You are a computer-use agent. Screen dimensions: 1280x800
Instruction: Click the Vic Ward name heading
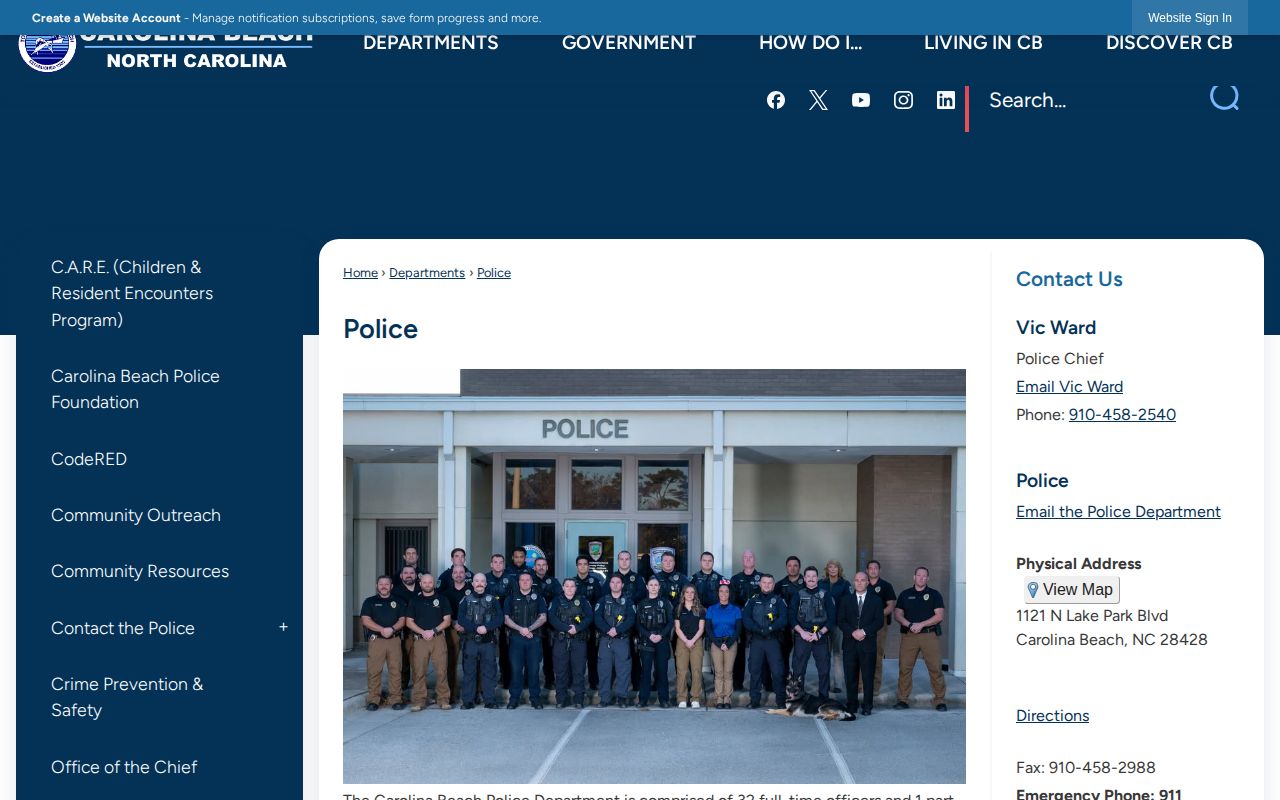point(1056,328)
